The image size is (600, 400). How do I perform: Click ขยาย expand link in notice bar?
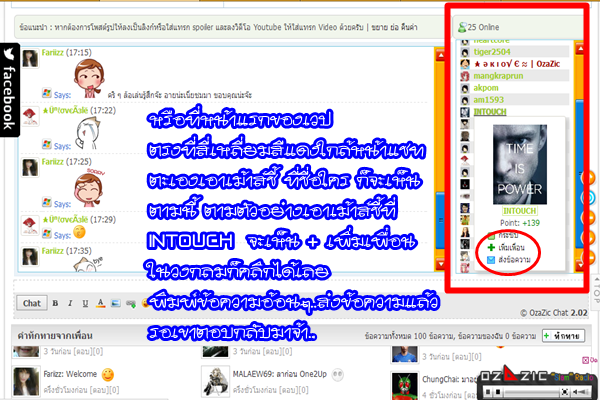click(378, 27)
